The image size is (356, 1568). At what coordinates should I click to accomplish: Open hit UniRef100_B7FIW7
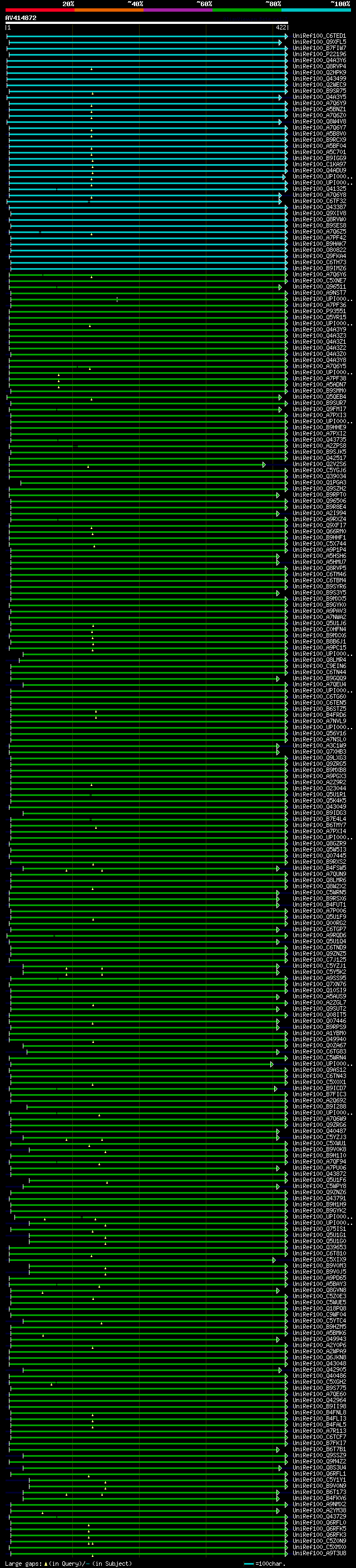tap(319, 48)
